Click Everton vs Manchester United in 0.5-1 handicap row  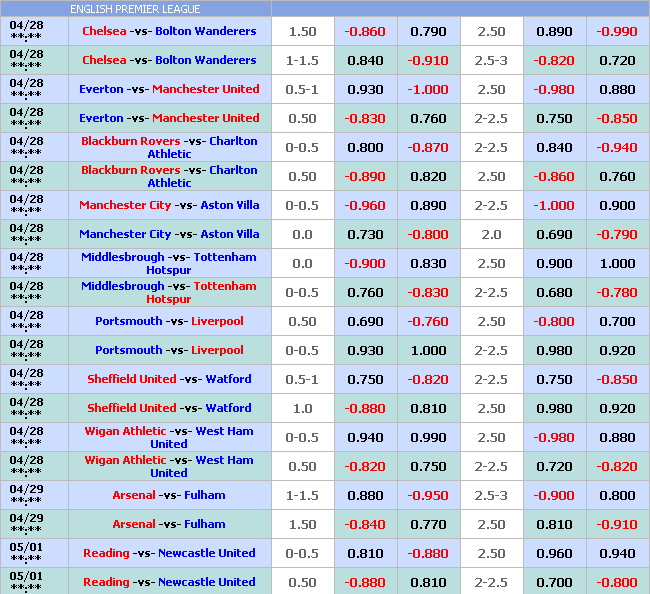169,89
